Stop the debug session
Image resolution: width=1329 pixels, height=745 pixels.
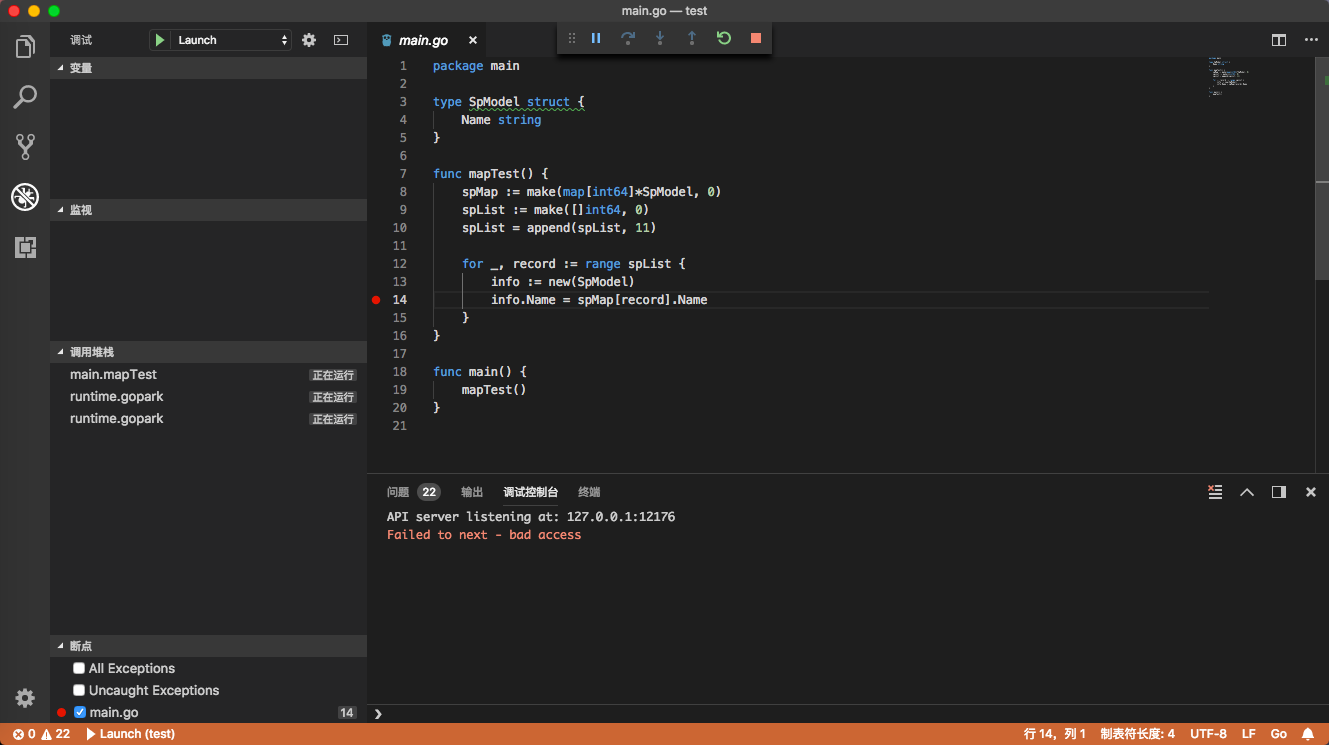coord(756,38)
